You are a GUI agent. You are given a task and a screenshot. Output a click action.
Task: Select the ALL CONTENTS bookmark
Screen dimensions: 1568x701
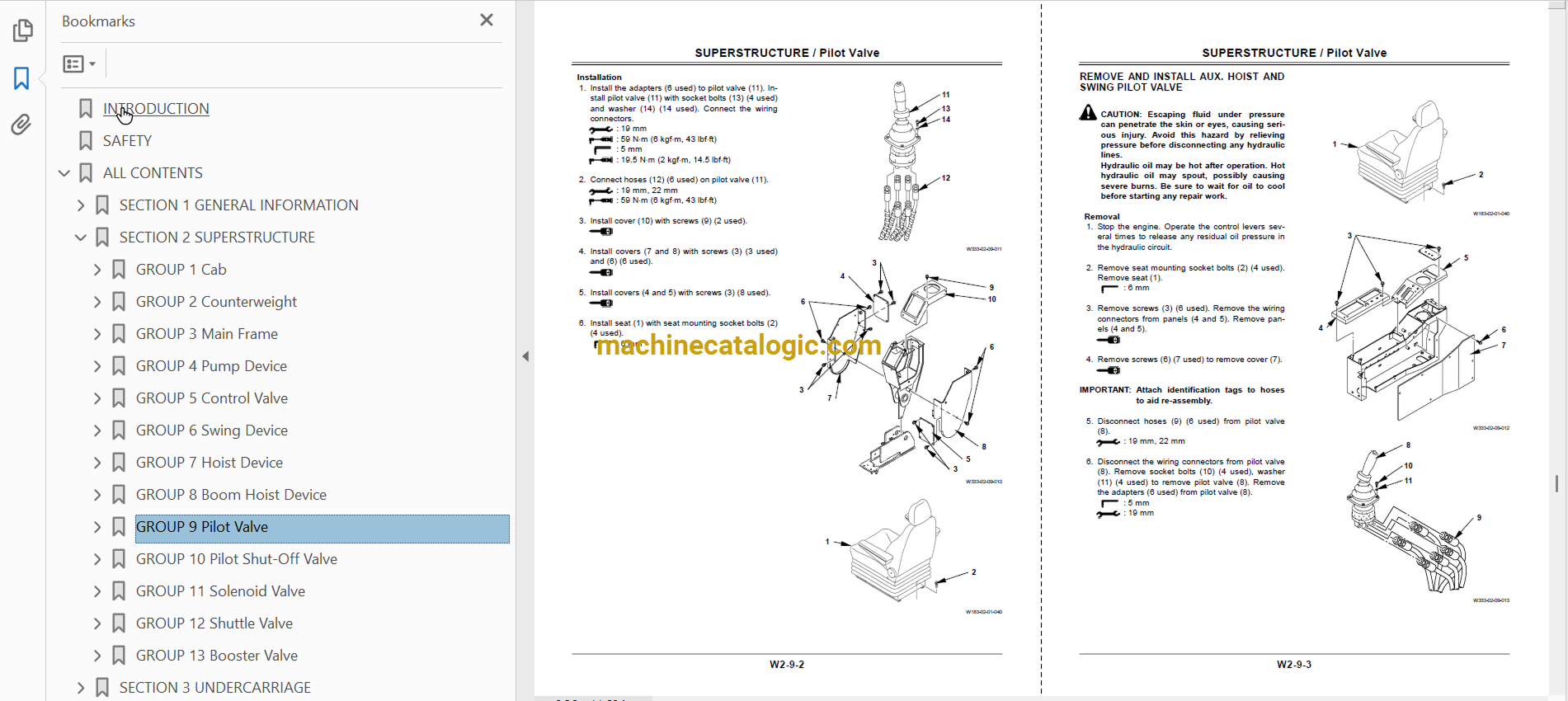point(153,173)
